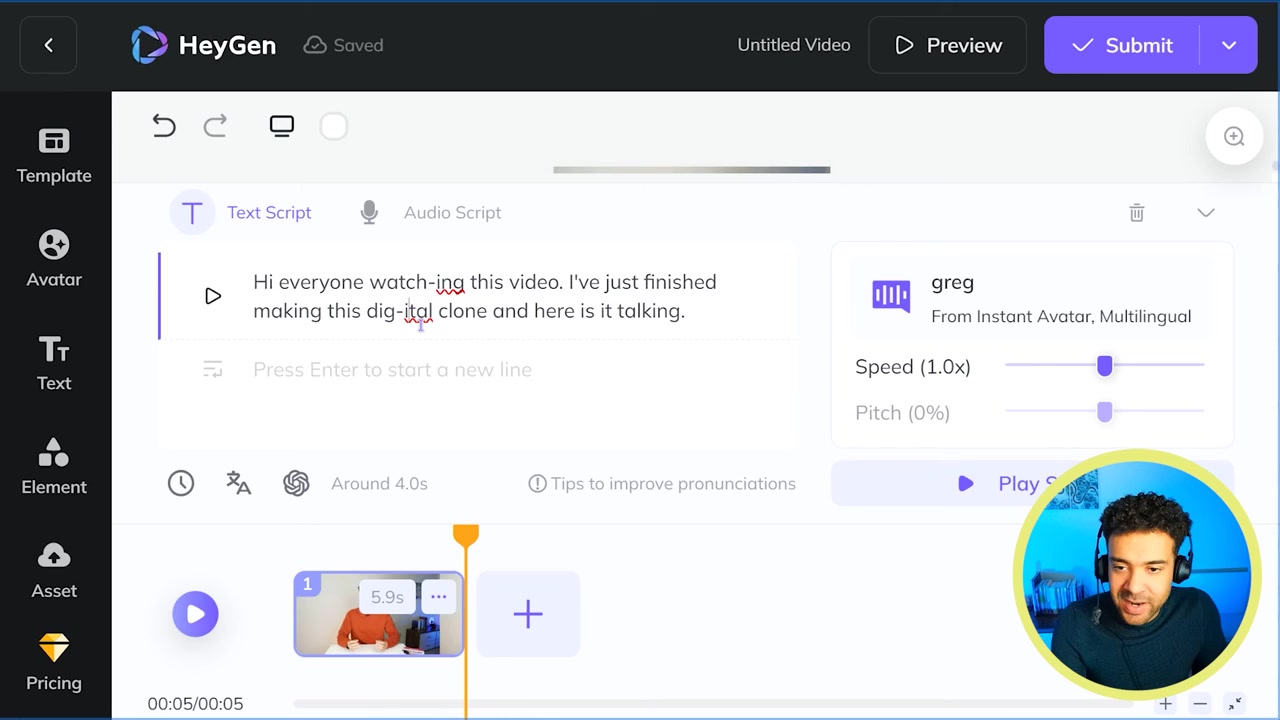Click the Saved cloud status icon
The width and height of the screenshot is (1280, 720).
315,45
